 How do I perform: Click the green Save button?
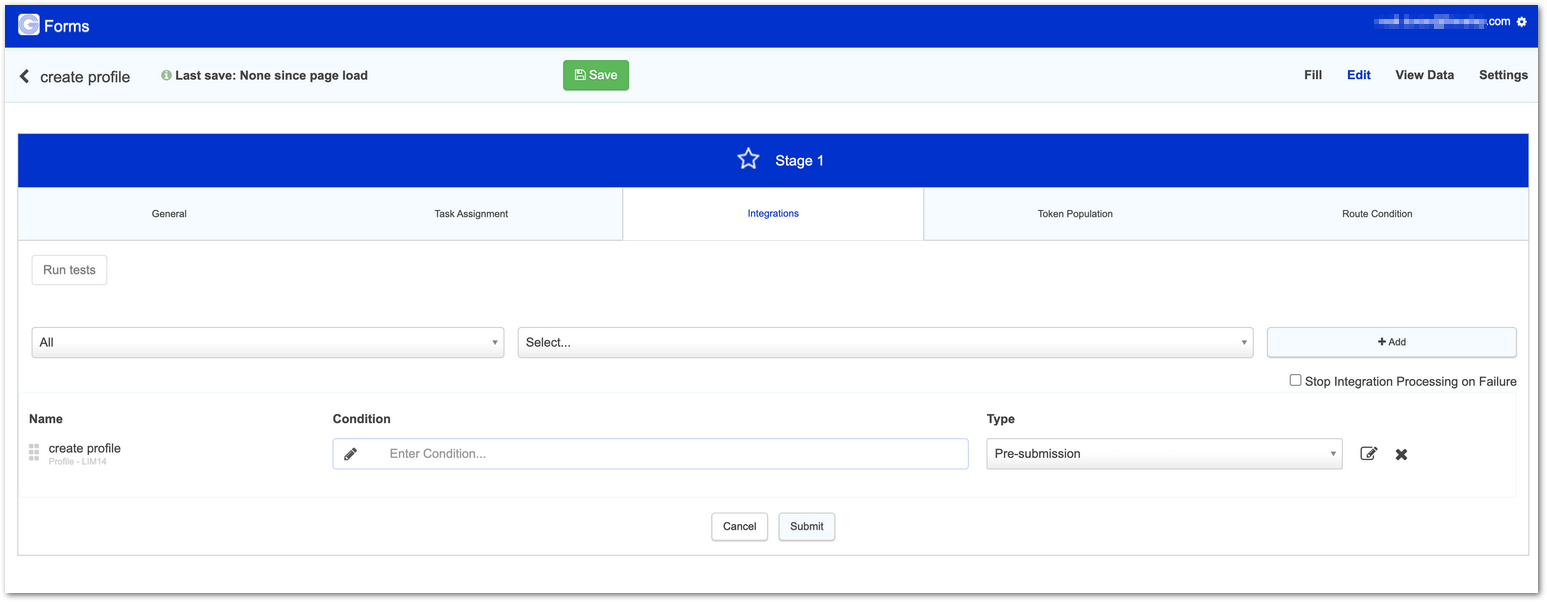(596, 75)
